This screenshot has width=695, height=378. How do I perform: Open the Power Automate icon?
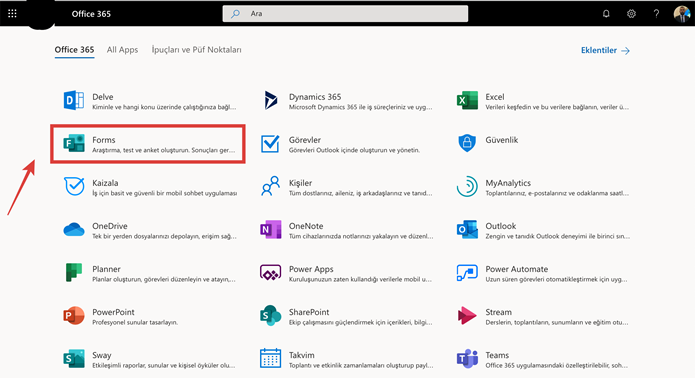tap(467, 273)
